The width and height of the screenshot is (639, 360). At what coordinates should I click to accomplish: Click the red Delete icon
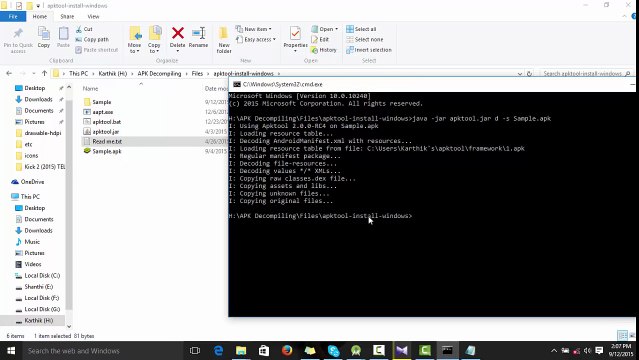pos(178,33)
